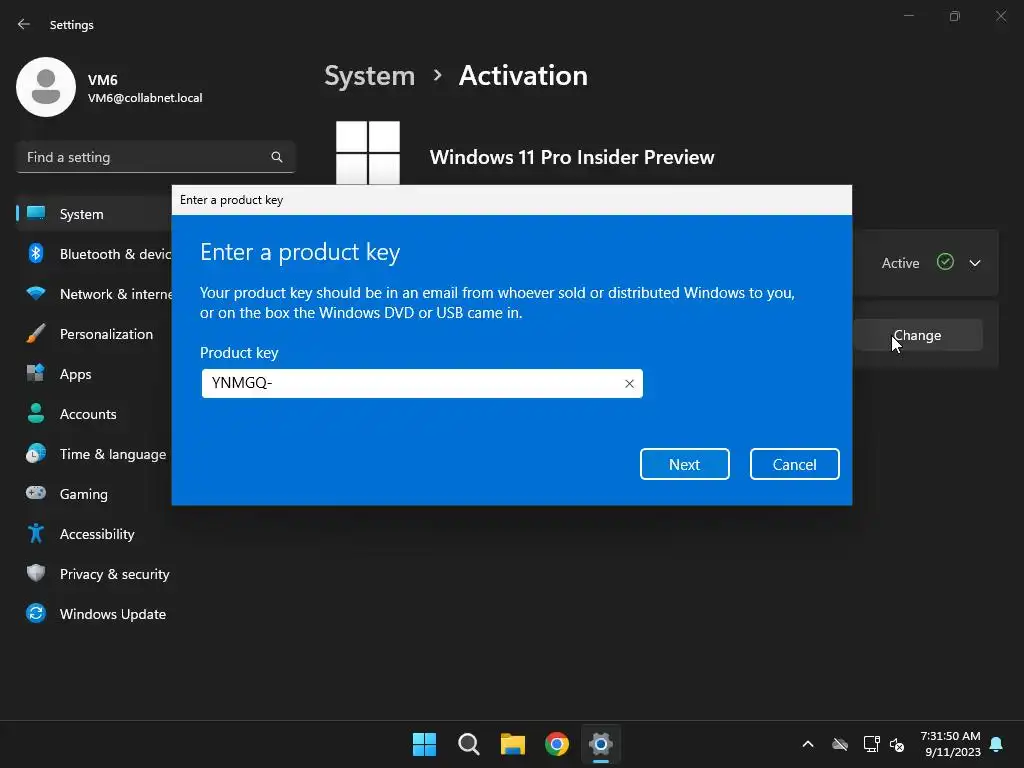Click the Privacy & security shield icon
The height and width of the screenshot is (768, 1024).
(36, 573)
